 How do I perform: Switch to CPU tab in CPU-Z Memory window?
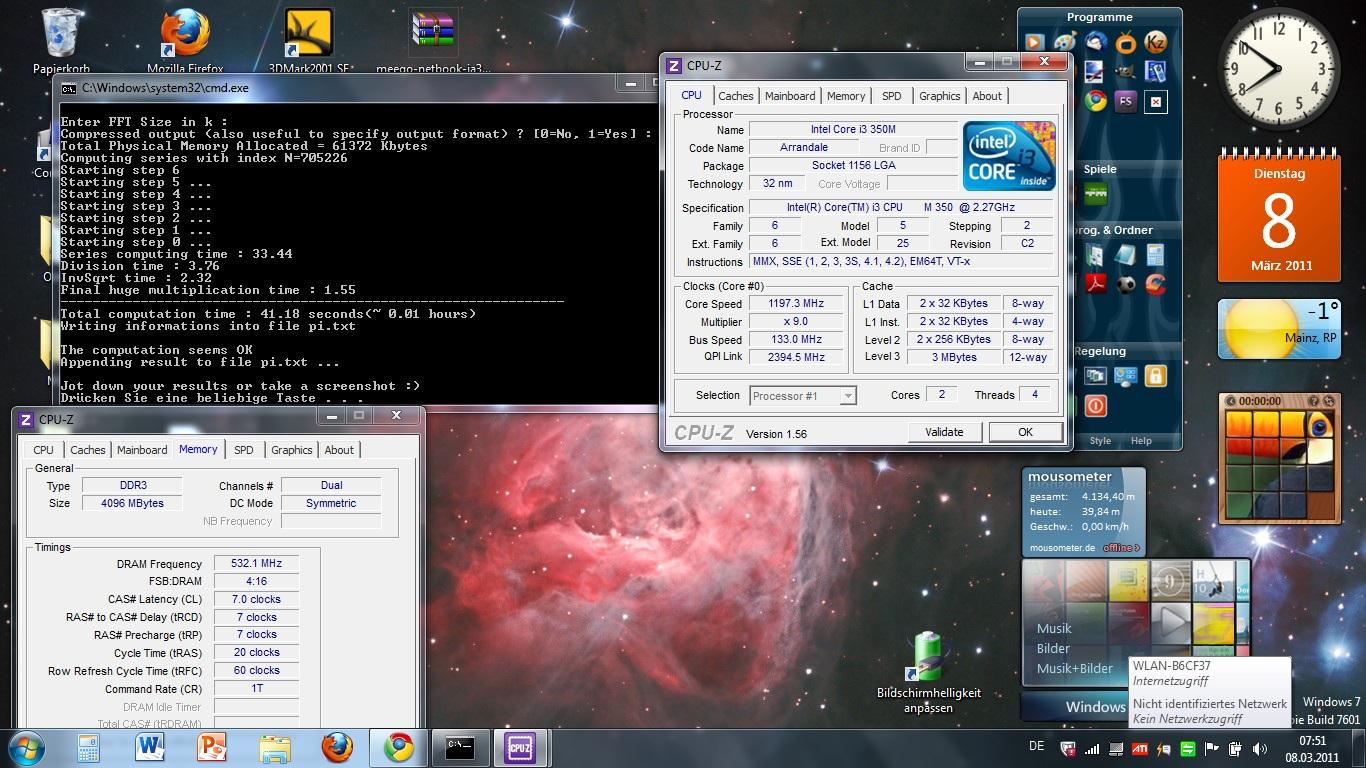pos(44,450)
